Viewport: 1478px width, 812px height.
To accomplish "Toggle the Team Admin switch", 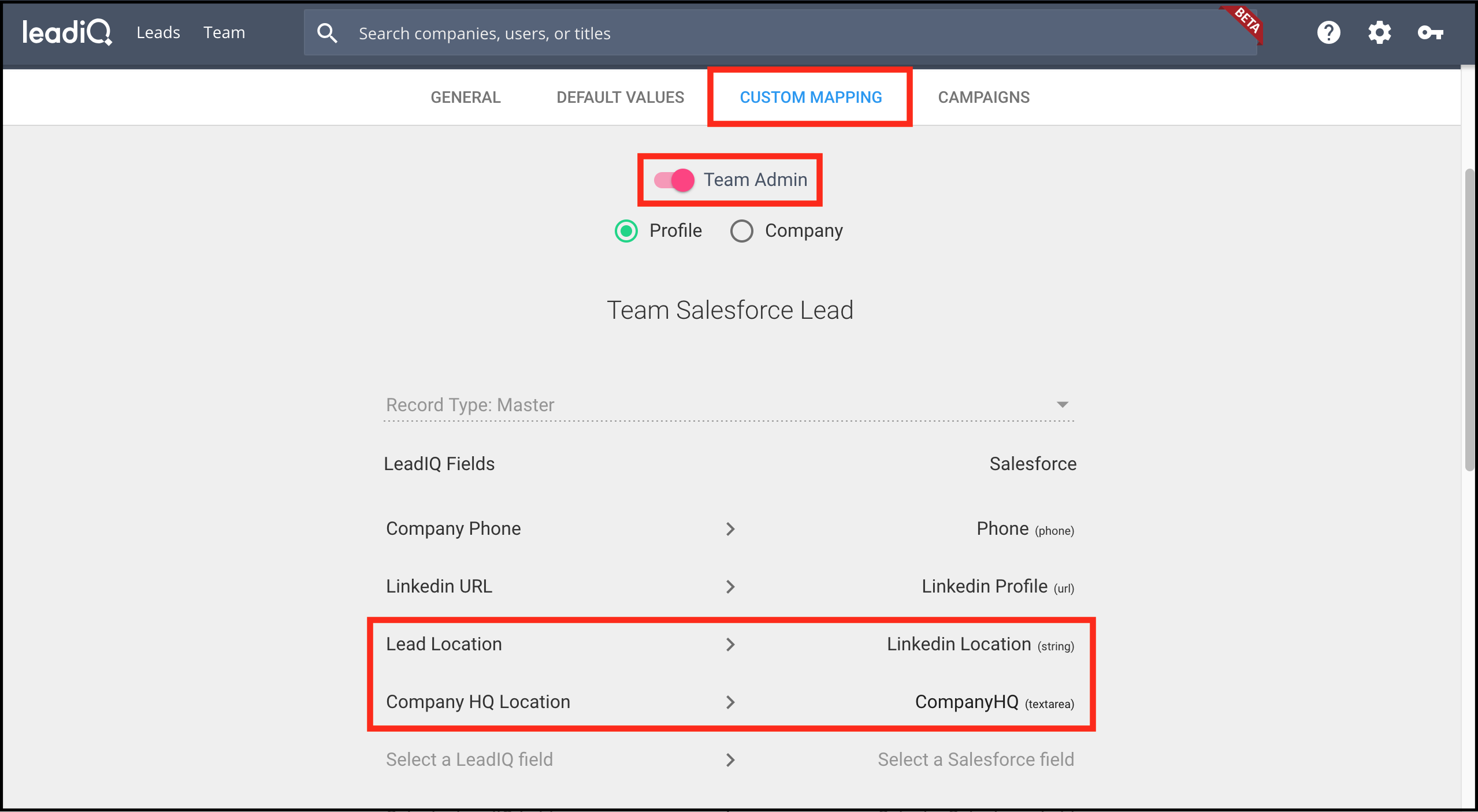I will coord(674,180).
